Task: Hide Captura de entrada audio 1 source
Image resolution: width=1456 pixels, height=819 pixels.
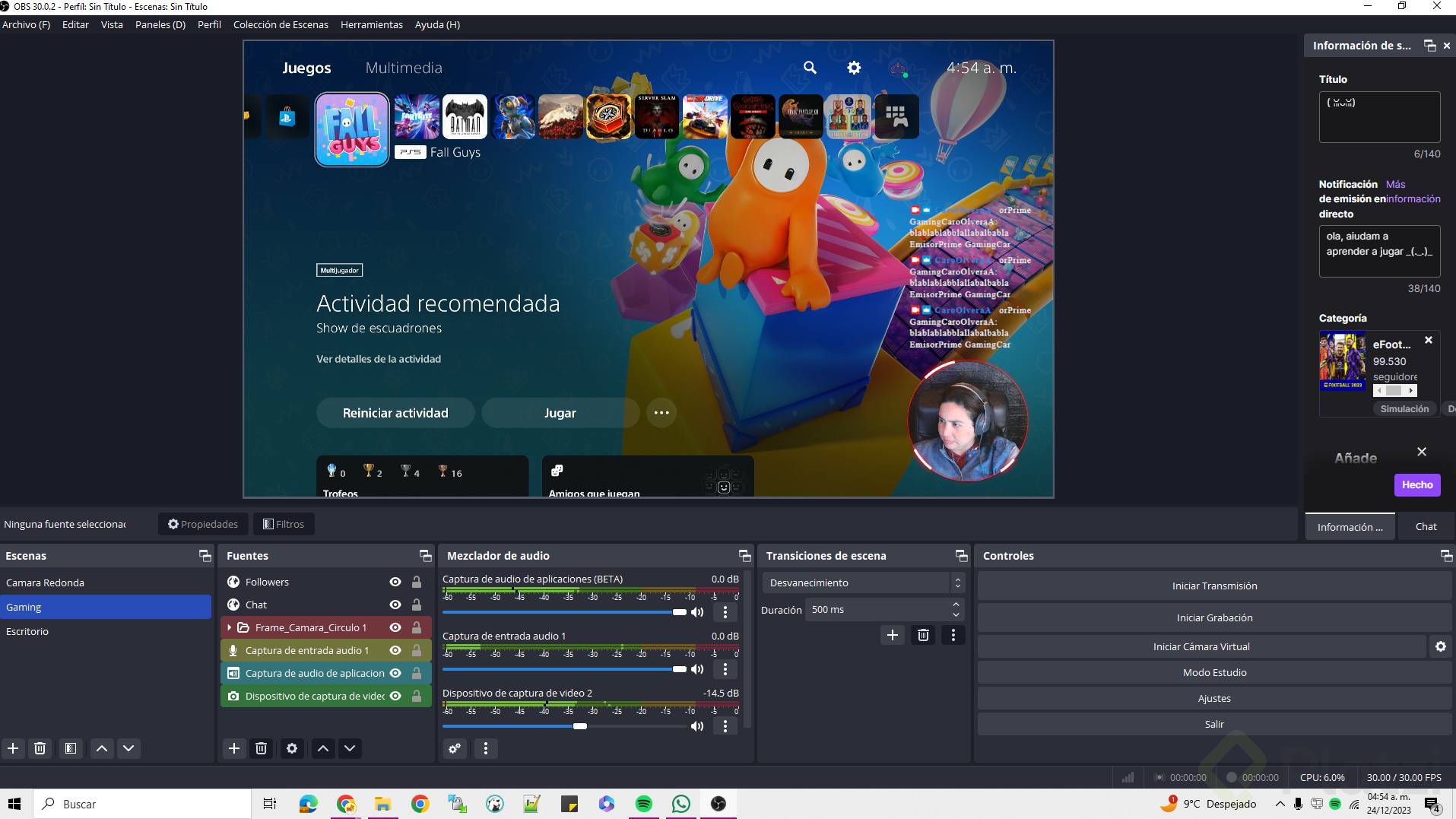Action: click(395, 650)
